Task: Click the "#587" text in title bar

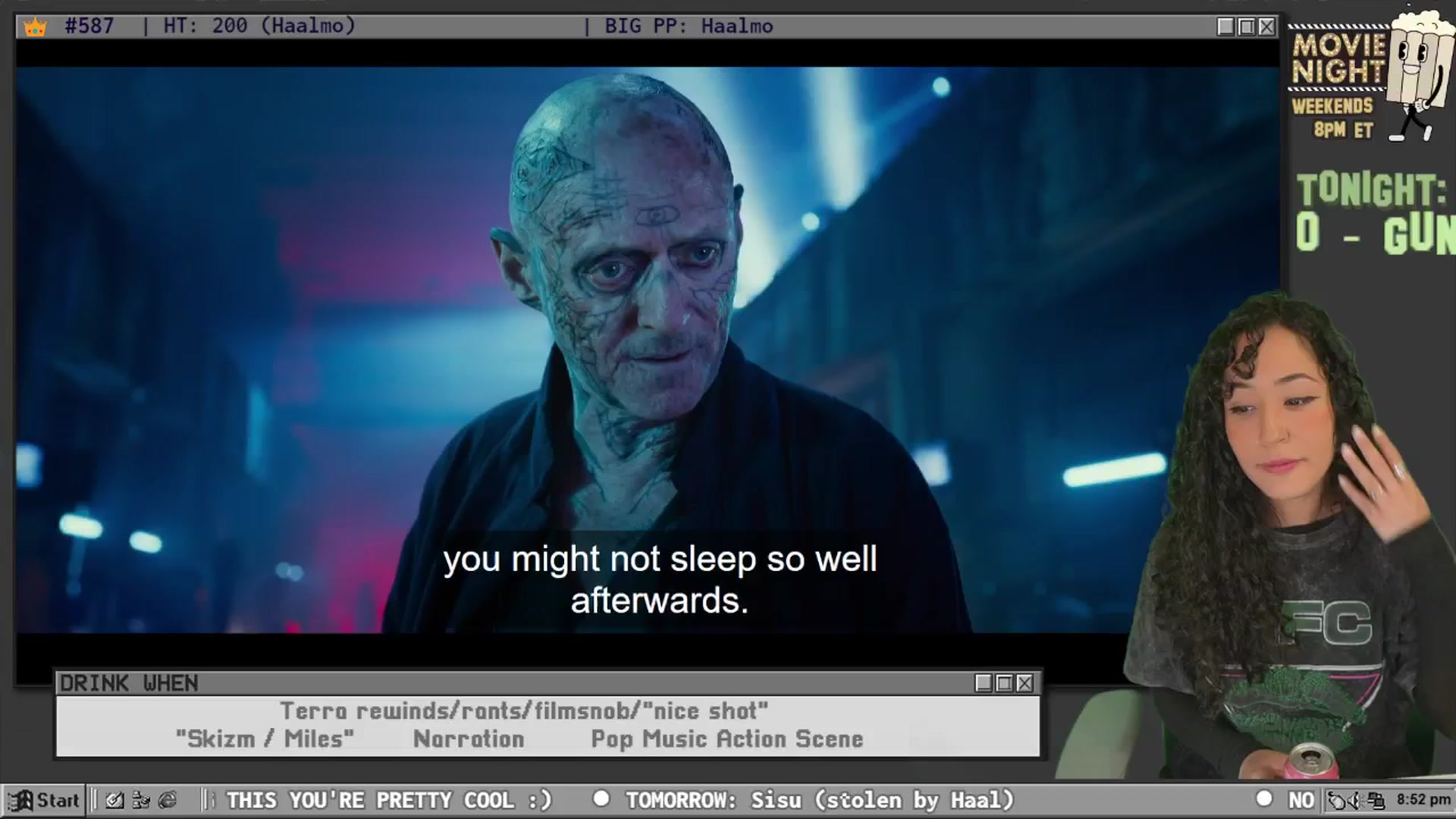Action: pos(89,26)
